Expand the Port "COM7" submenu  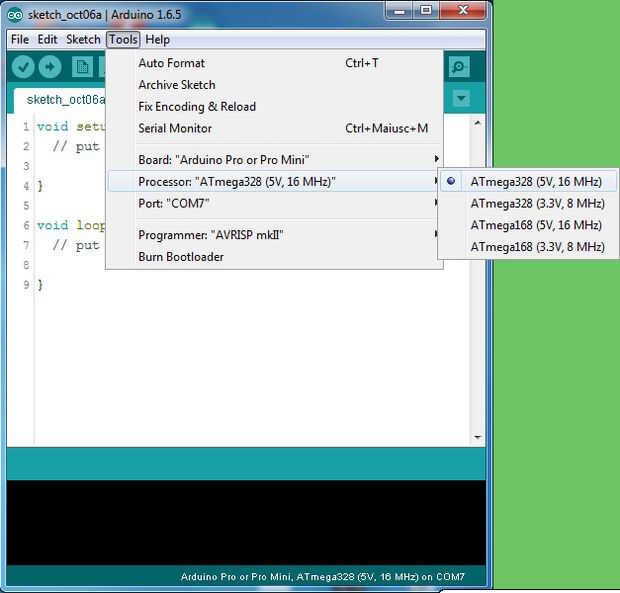274,203
